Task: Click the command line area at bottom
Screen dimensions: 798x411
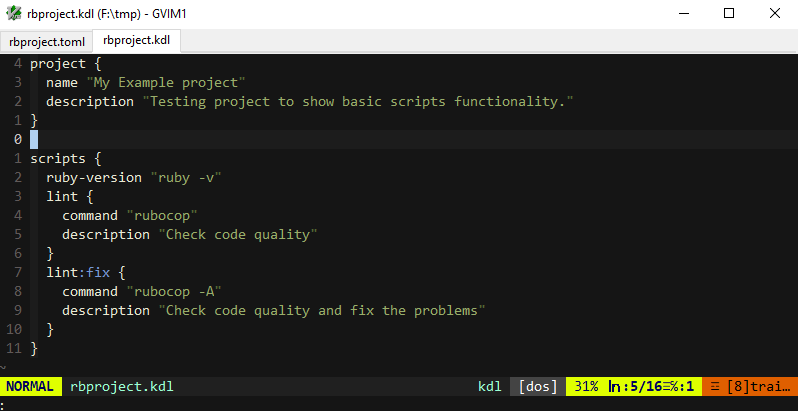Action: (400, 403)
